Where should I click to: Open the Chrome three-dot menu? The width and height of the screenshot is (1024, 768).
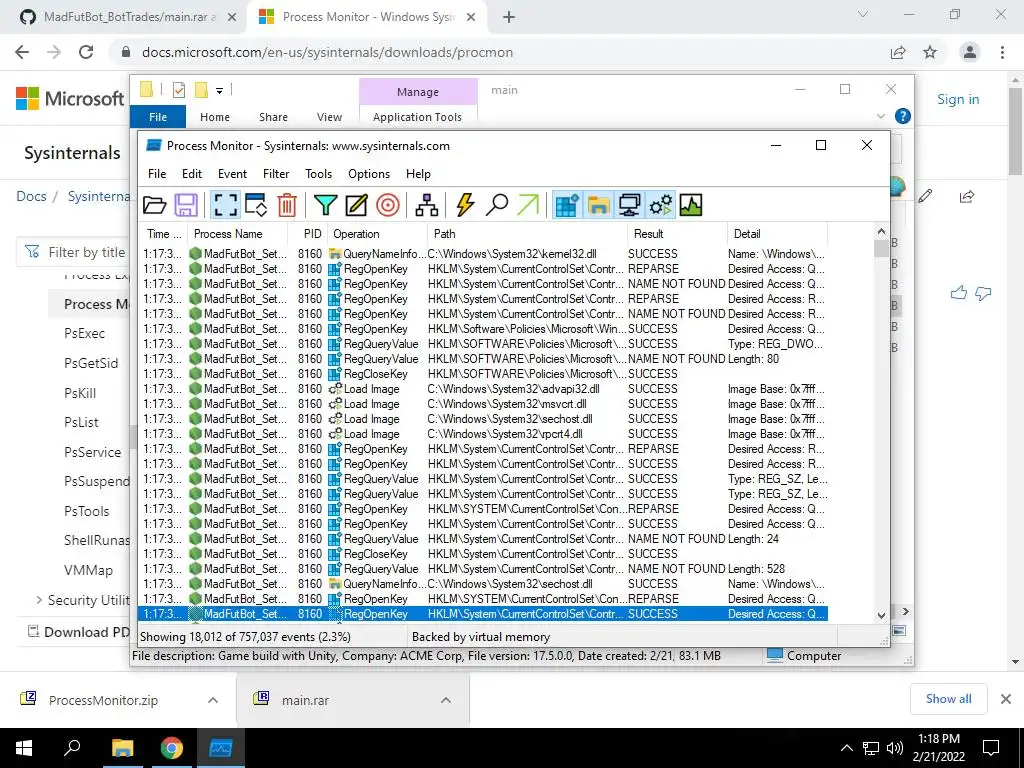pyautogui.click(x=1002, y=52)
